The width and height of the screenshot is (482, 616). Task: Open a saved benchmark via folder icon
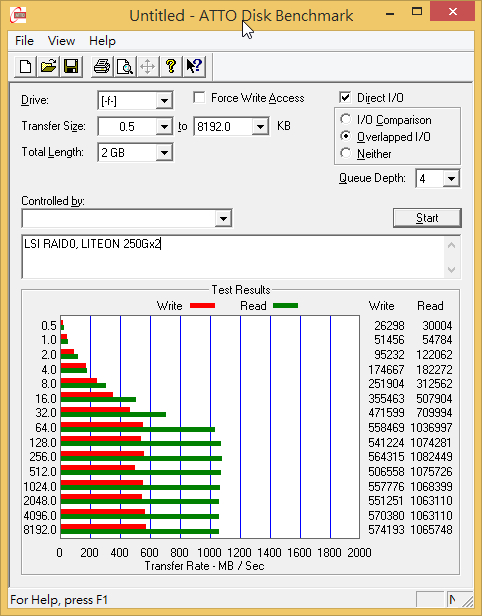pos(48,66)
